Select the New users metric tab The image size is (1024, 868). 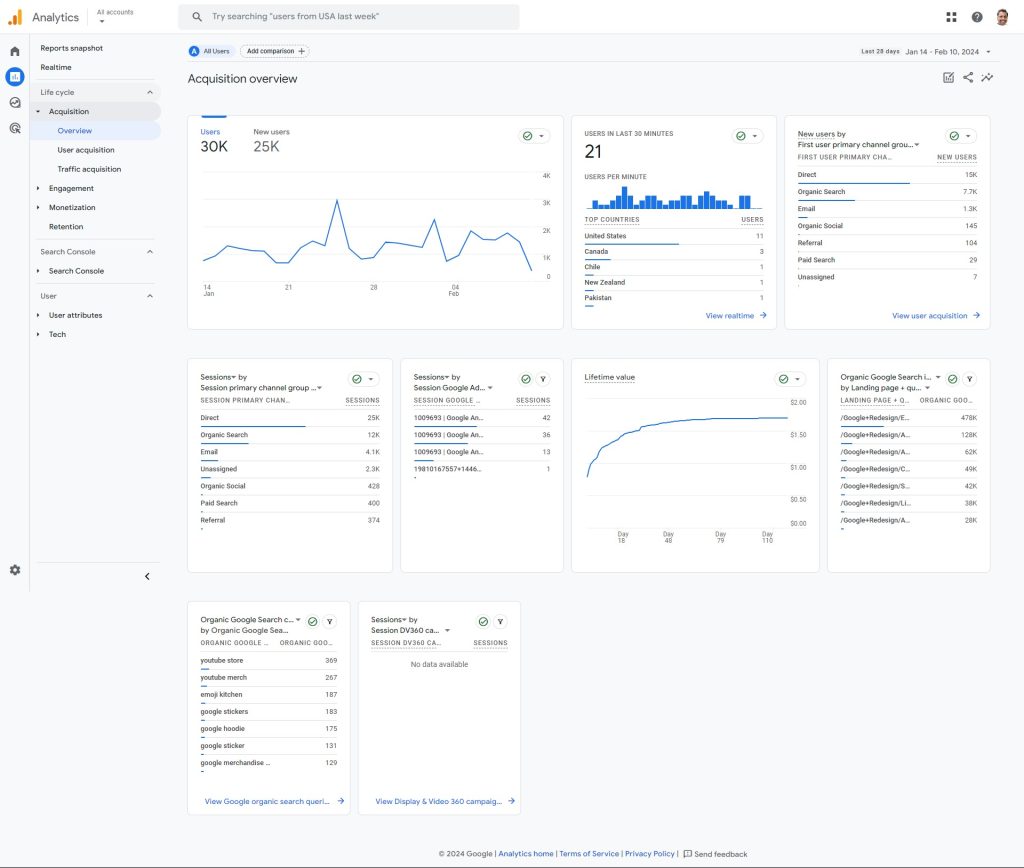271,140
